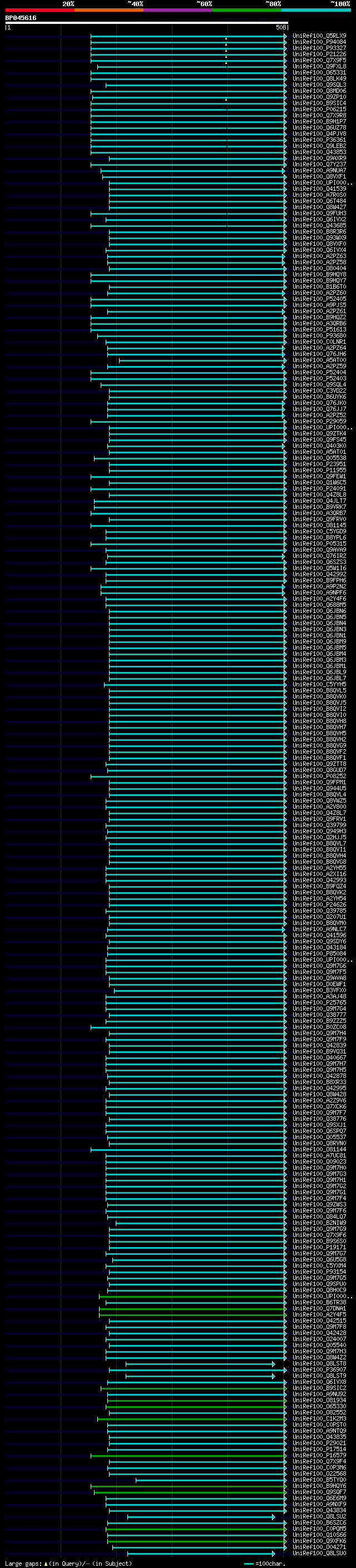356x1568 pixels.
Task: Open hit UniRef100_Q9ZP10
Action: click(x=319, y=97)
